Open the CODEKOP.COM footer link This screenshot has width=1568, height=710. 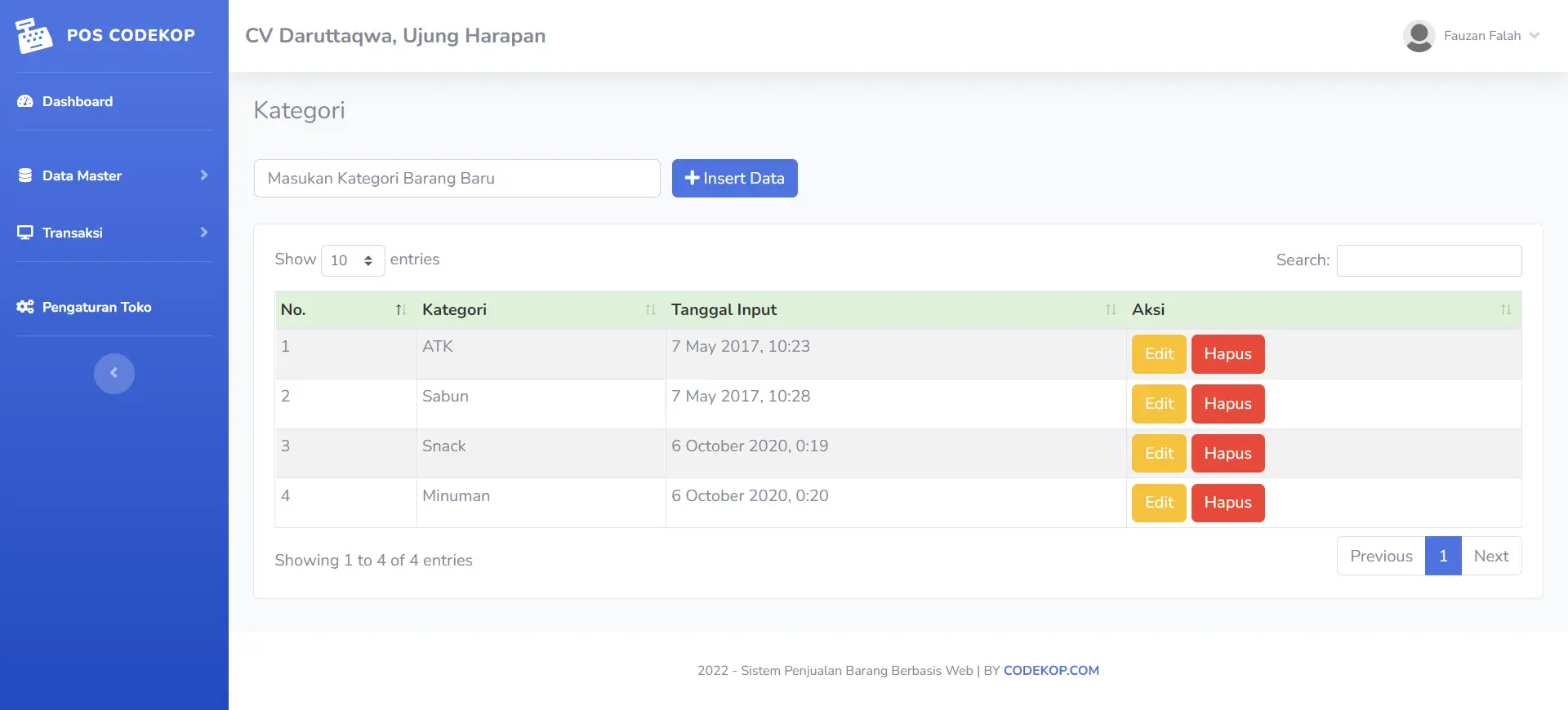pos(1051,671)
